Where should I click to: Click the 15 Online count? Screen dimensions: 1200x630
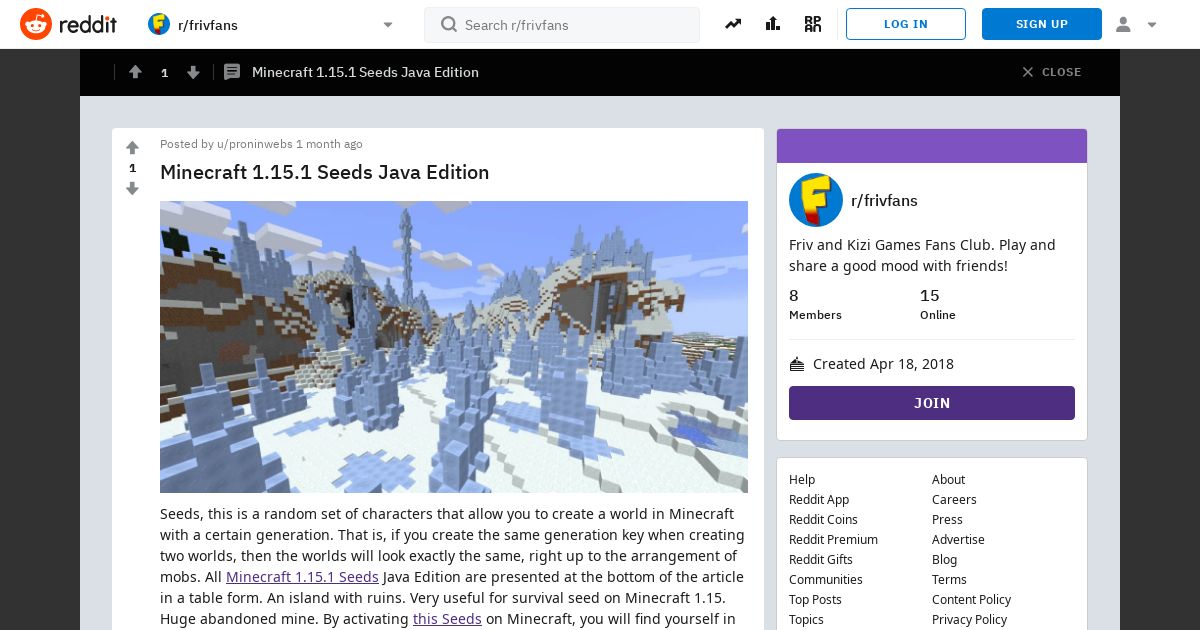click(x=938, y=304)
